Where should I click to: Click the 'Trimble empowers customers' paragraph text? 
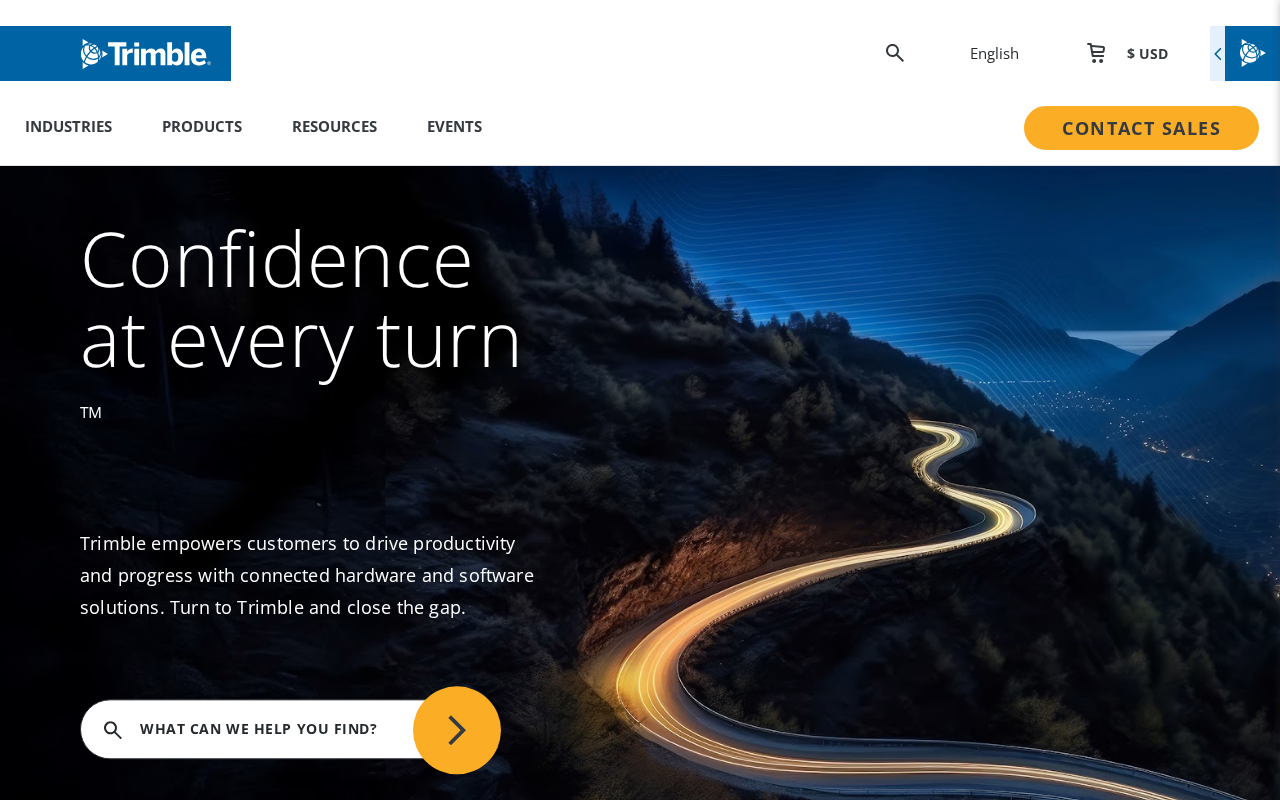307,575
